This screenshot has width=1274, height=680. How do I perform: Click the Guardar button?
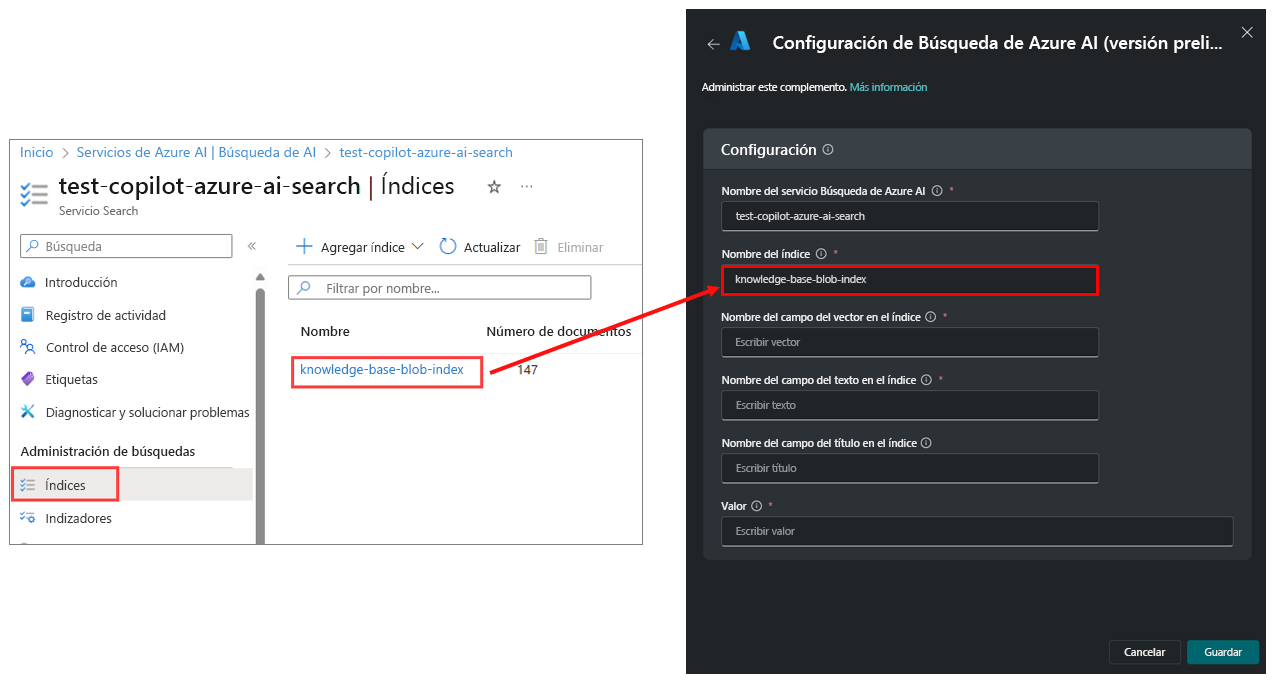[1223, 652]
